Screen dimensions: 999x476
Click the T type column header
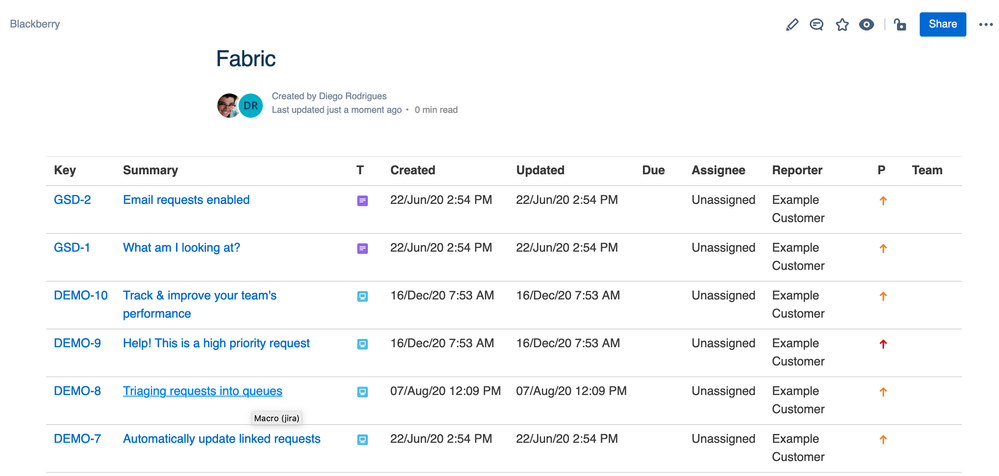click(x=360, y=170)
